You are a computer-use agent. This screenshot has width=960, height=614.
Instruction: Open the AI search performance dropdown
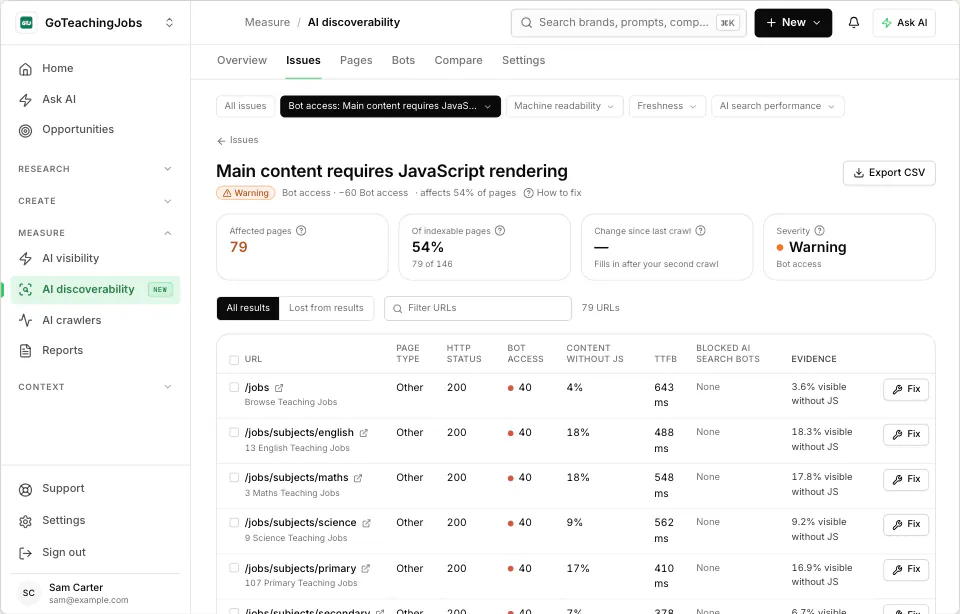[x=778, y=106]
